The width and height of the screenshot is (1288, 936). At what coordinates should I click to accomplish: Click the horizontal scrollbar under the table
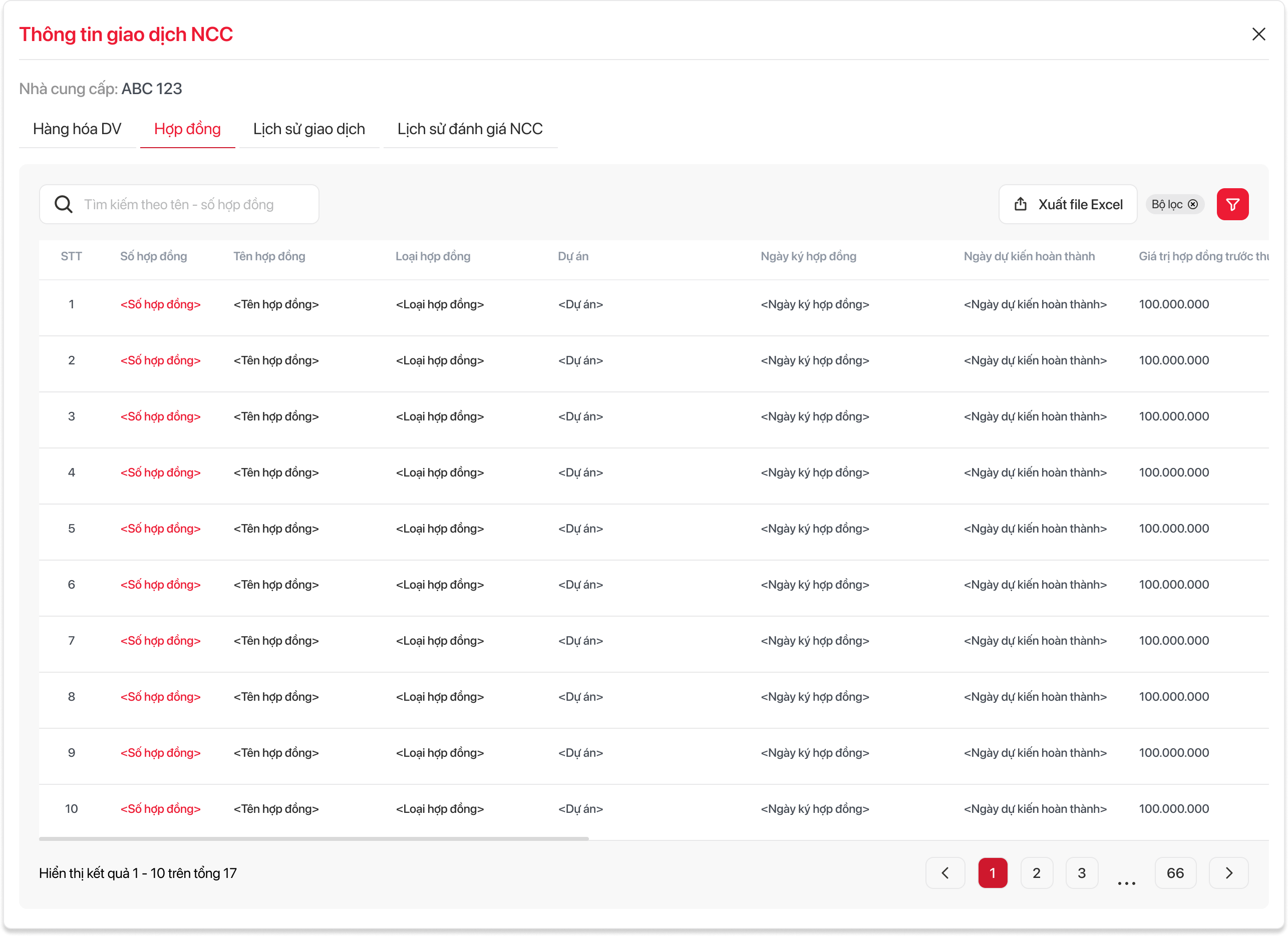point(313,838)
